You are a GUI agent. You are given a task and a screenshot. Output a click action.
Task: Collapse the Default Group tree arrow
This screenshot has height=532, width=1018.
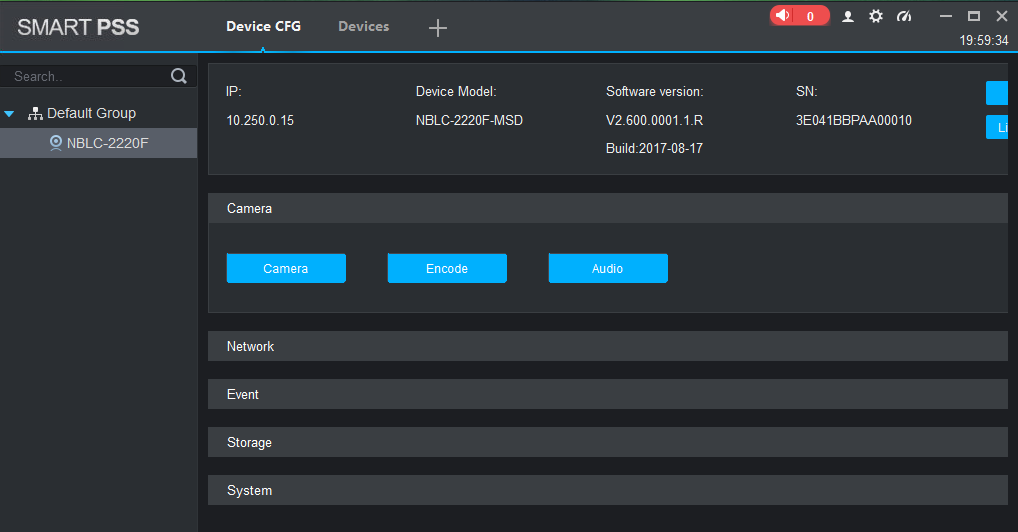[9, 114]
